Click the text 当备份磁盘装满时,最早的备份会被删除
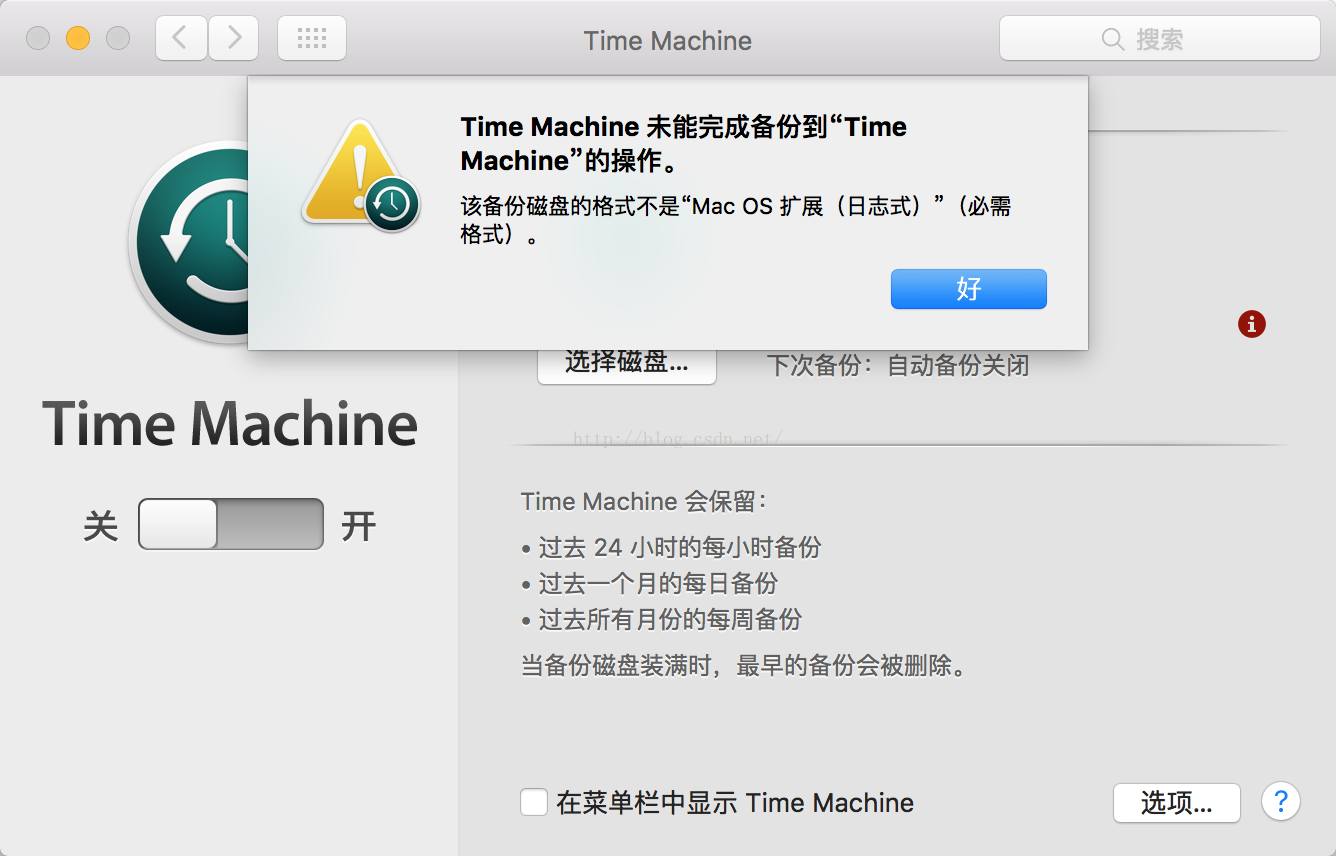Screen dimensions: 1336x856 coord(746,665)
